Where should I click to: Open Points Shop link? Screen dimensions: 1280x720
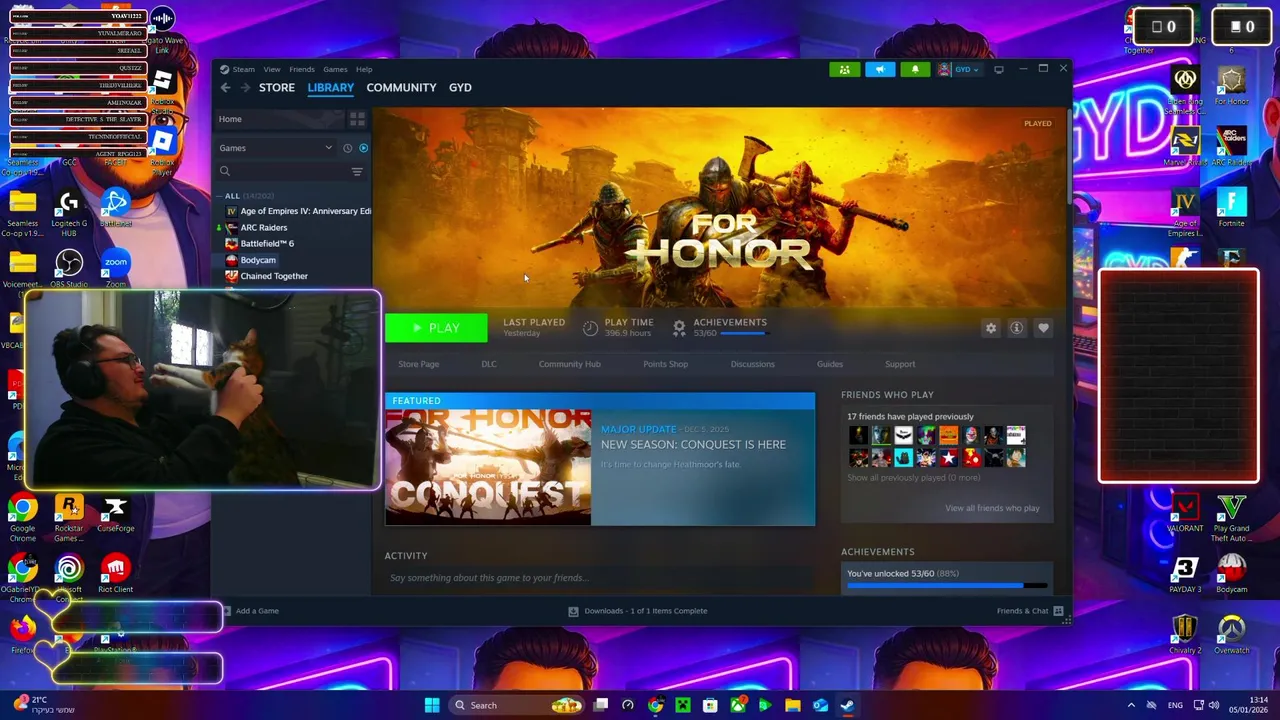[x=665, y=364]
